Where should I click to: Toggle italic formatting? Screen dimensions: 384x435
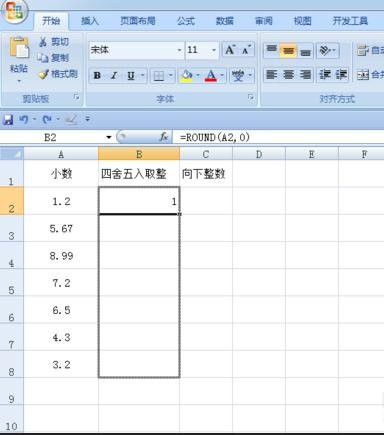(x=114, y=76)
